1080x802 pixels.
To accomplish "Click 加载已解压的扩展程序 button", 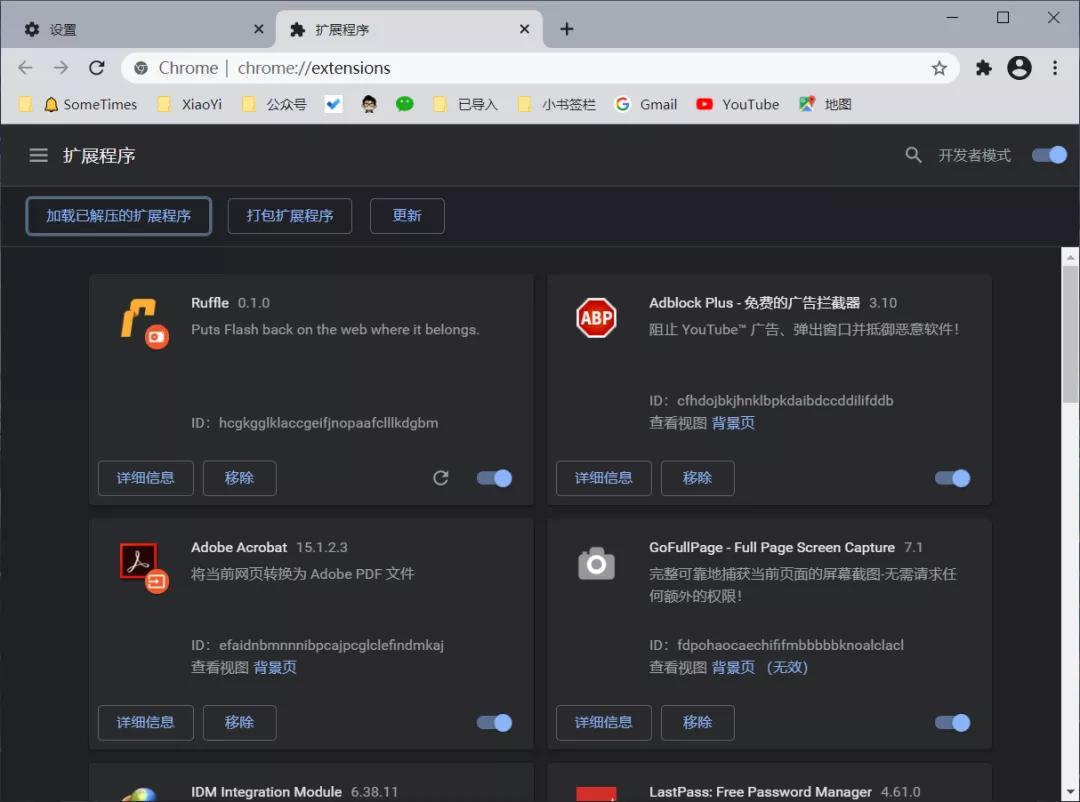I will (x=118, y=215).
